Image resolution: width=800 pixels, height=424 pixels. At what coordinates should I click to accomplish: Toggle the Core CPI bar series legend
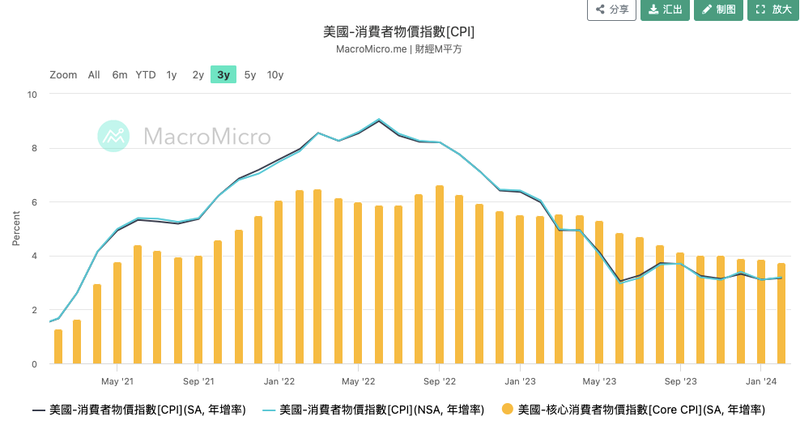tap(633, 410)
